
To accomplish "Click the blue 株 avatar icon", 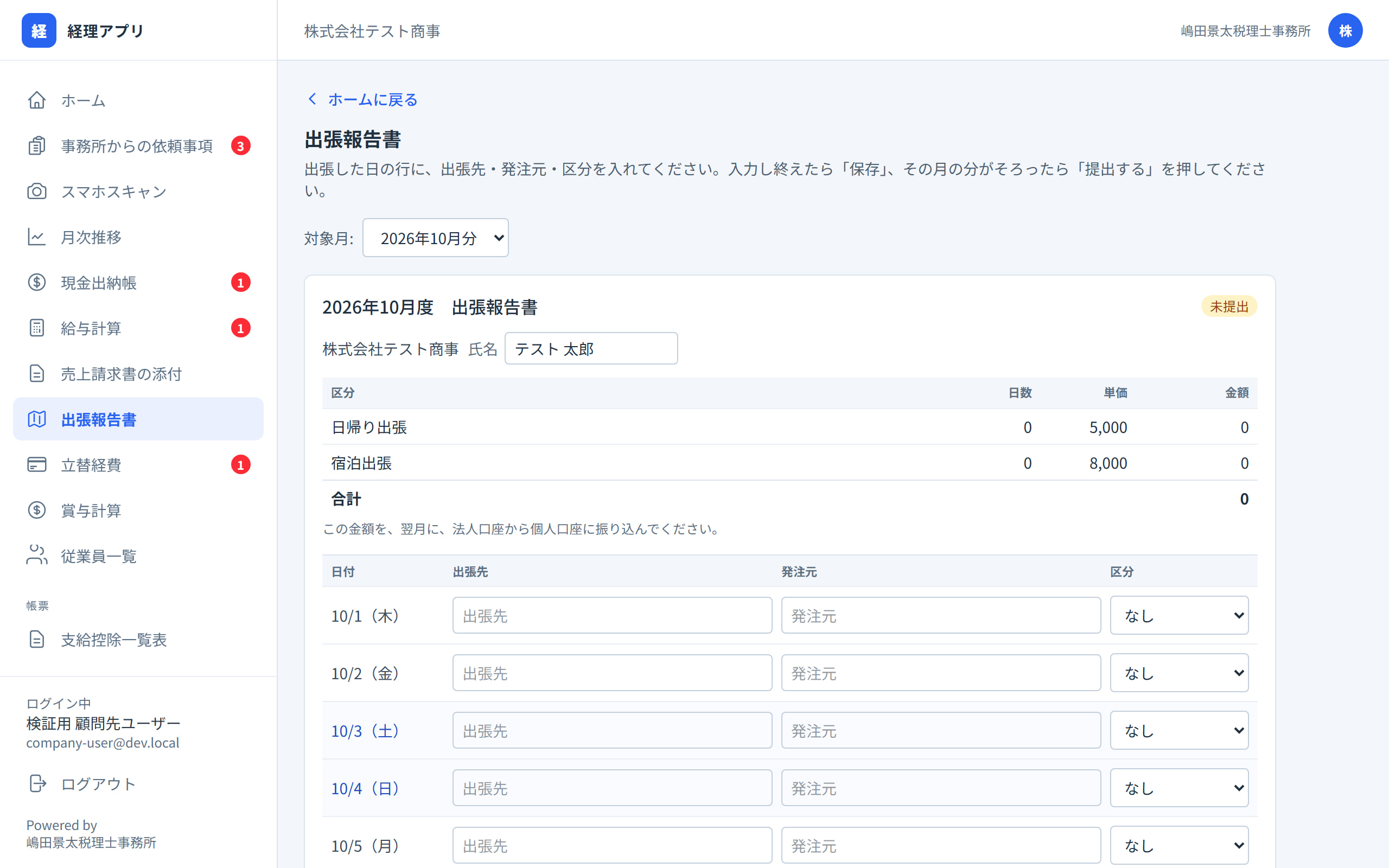I will coord(1345,30).
